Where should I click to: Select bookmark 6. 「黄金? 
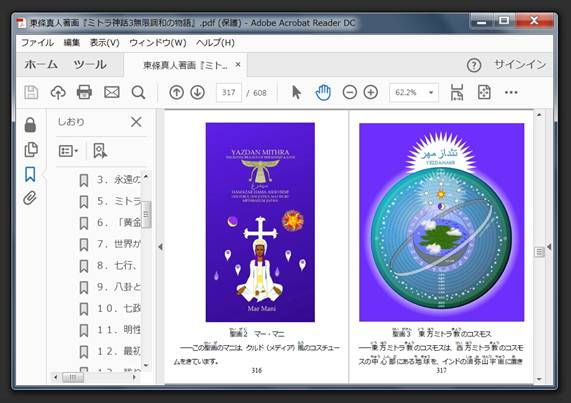click(x=110, y=223)
